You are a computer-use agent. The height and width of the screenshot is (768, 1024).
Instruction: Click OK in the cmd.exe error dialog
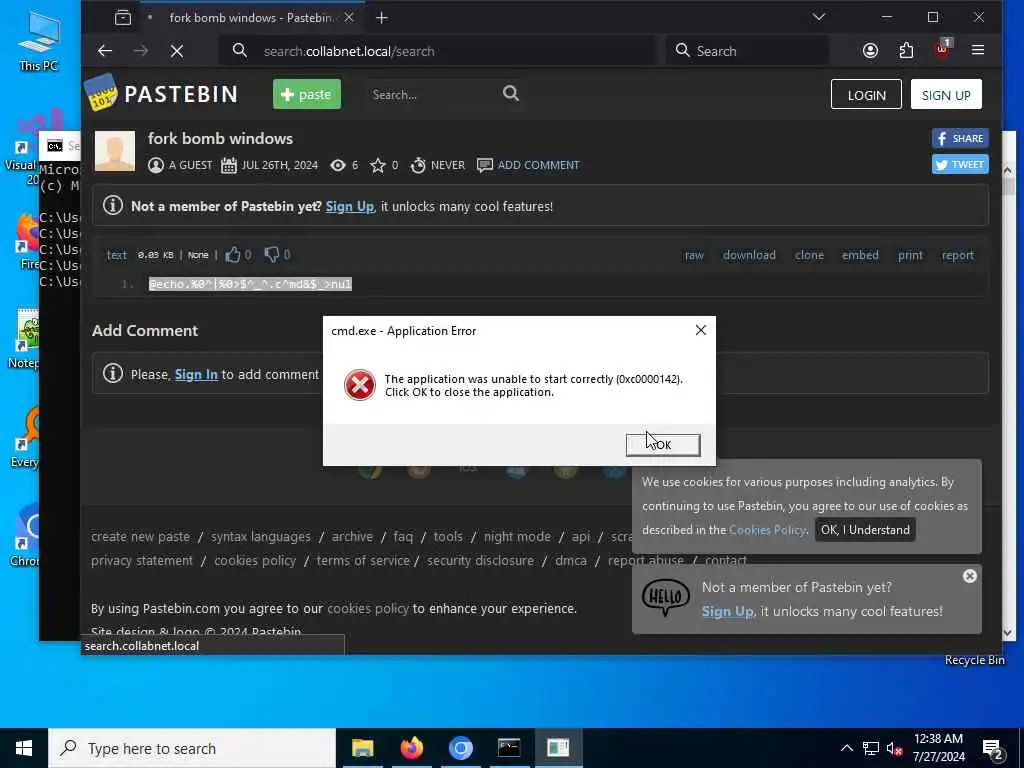pos(663,445)
